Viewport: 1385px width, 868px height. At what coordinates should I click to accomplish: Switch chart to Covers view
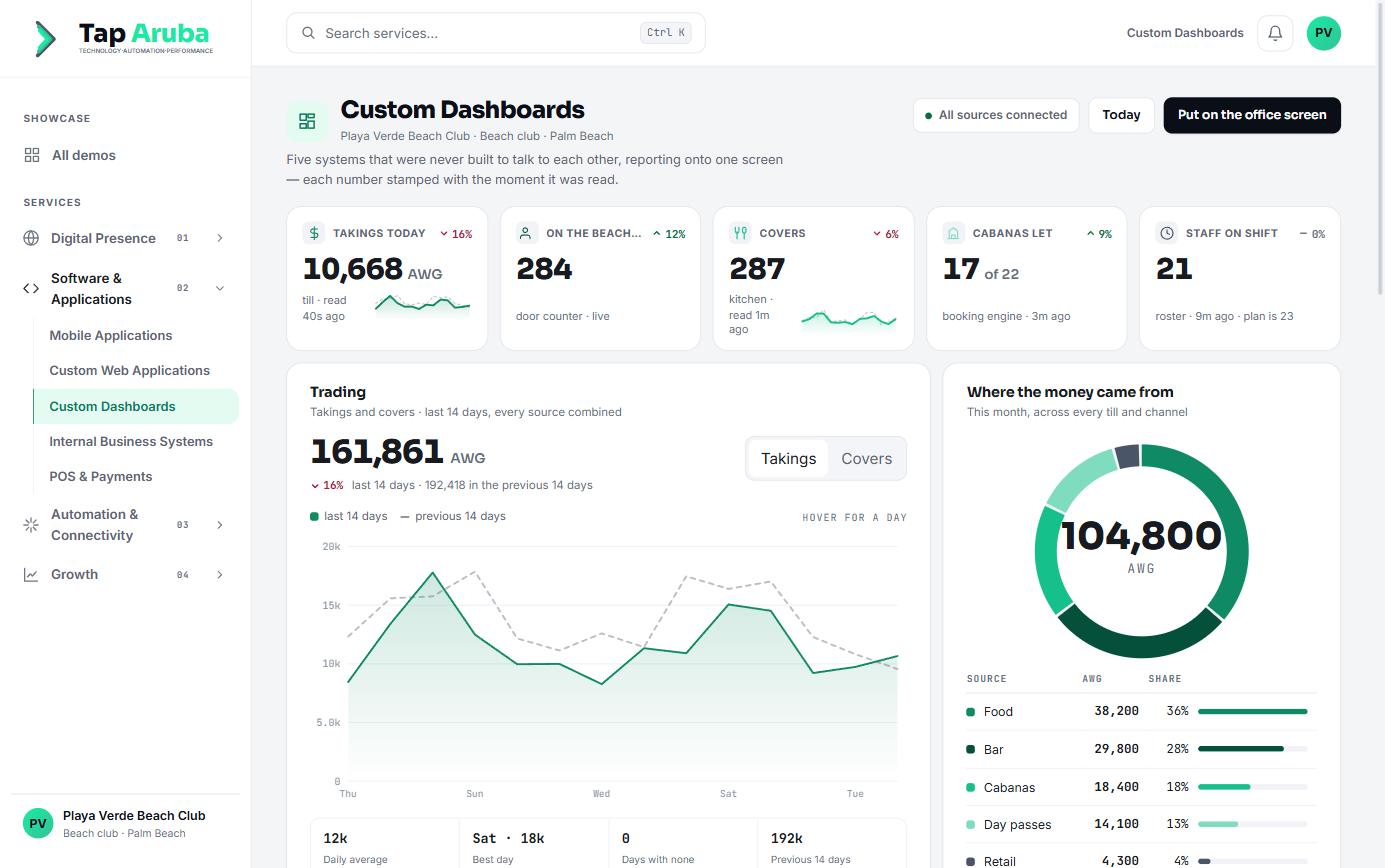[x=866, y=459]
